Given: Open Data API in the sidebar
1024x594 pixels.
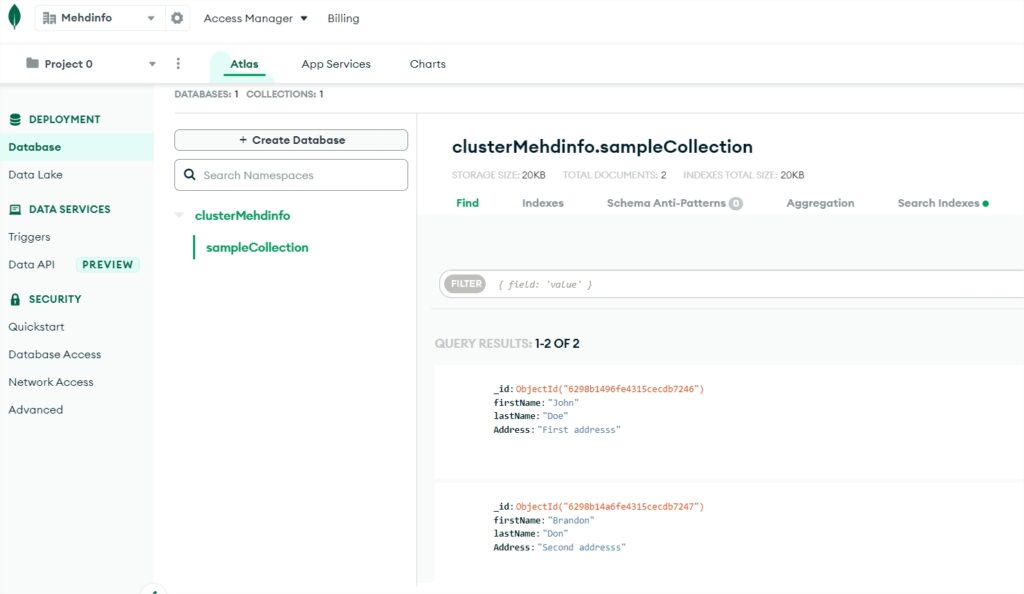Looking at the screenshot, I should click(31, 264).
